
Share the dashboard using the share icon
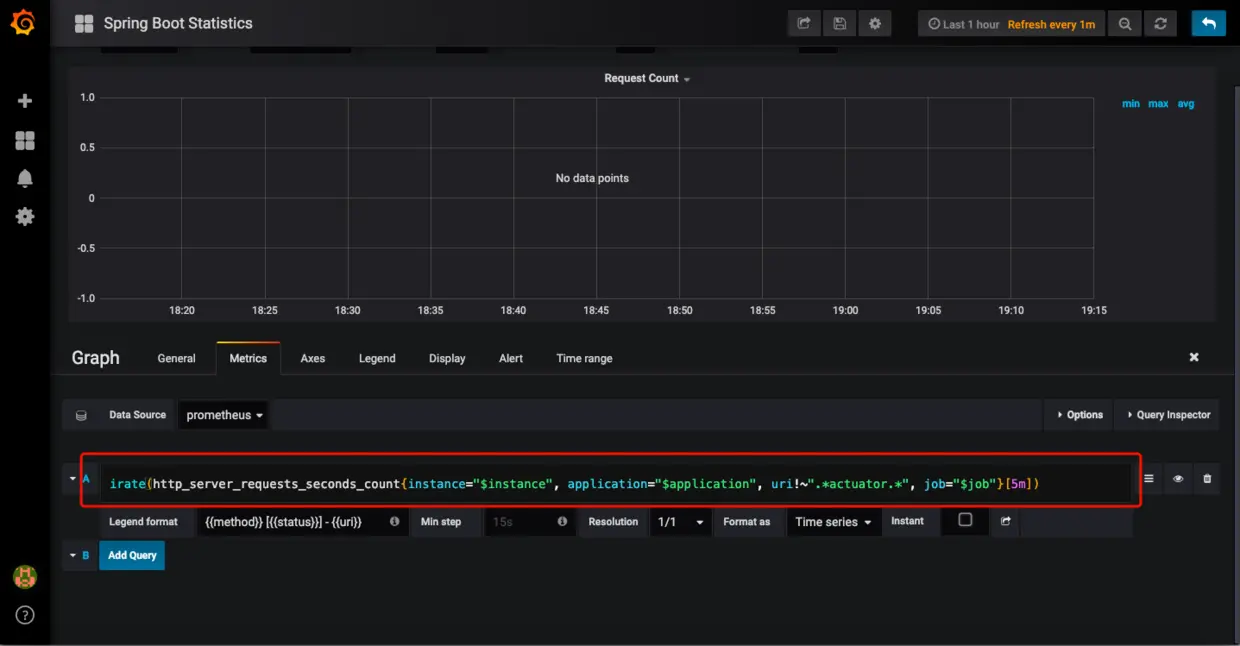[x=804, y=23]
